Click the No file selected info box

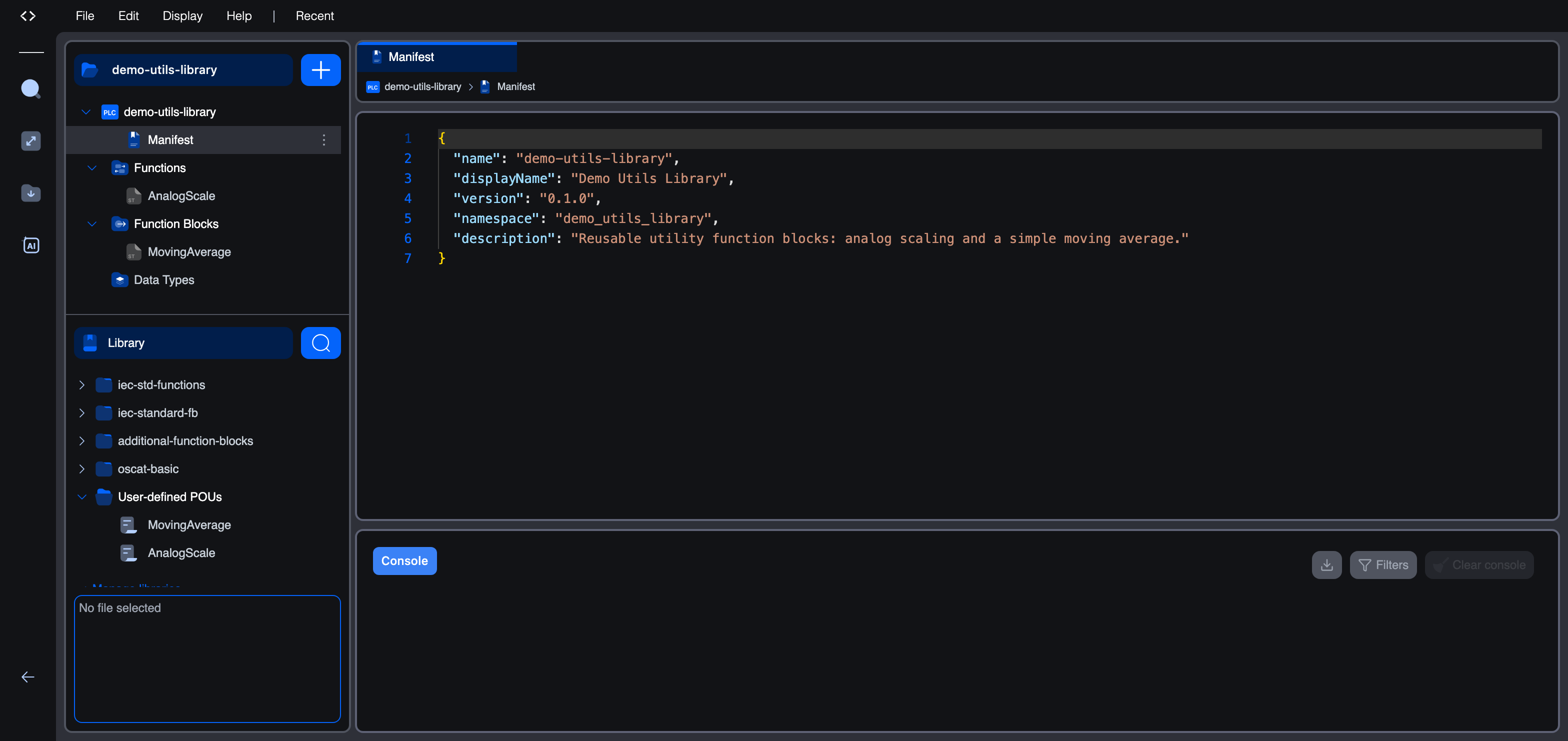point(207,659)
